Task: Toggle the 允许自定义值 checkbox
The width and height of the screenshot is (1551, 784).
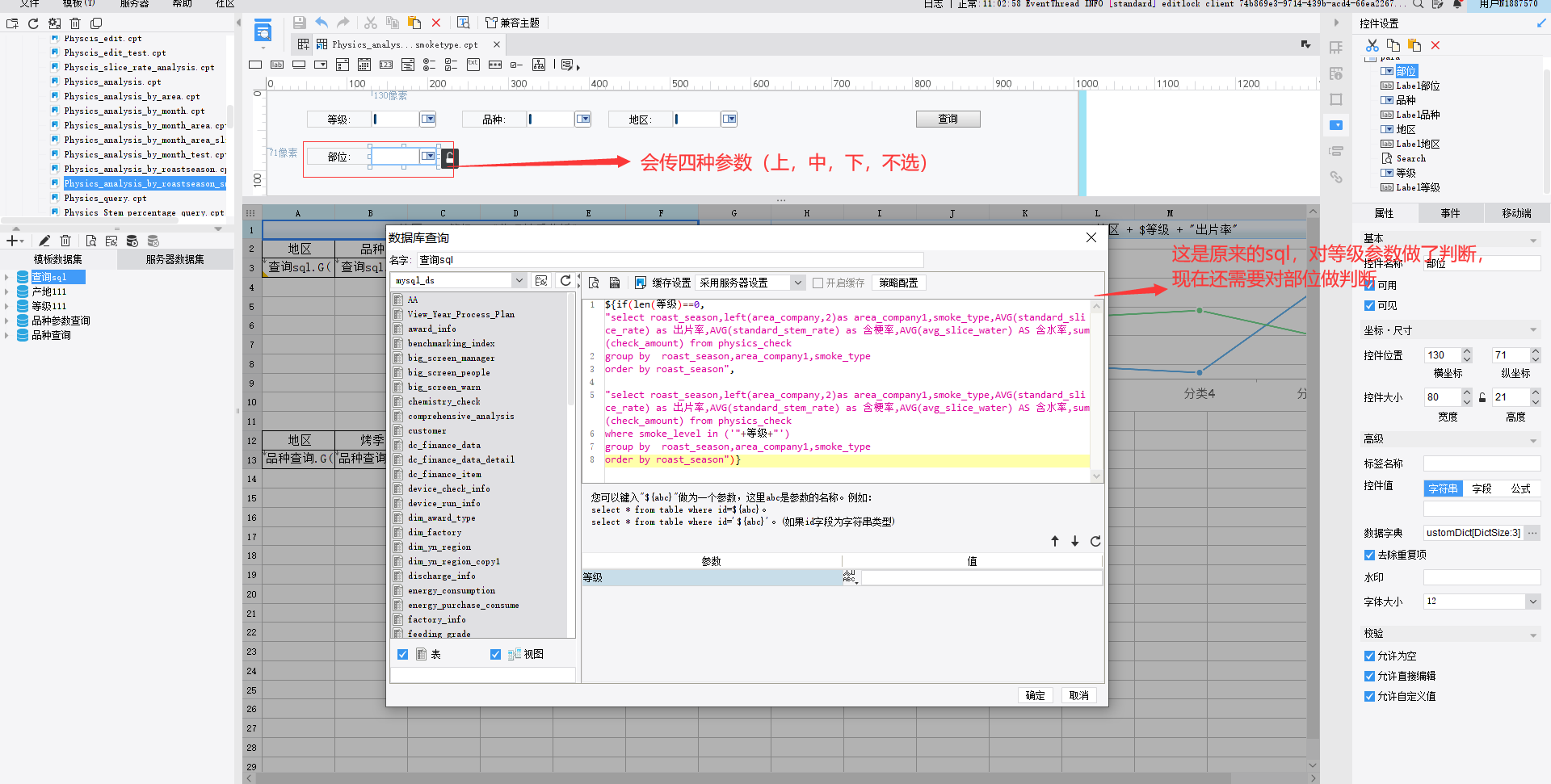Action: tap(1369, 696)
